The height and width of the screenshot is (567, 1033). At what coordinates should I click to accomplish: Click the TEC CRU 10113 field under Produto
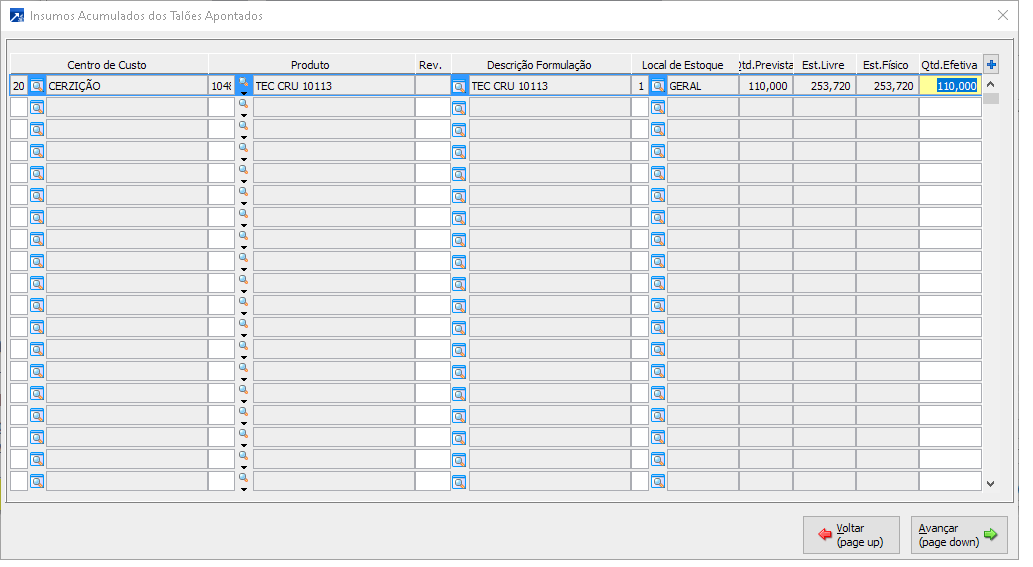[333, 86]
